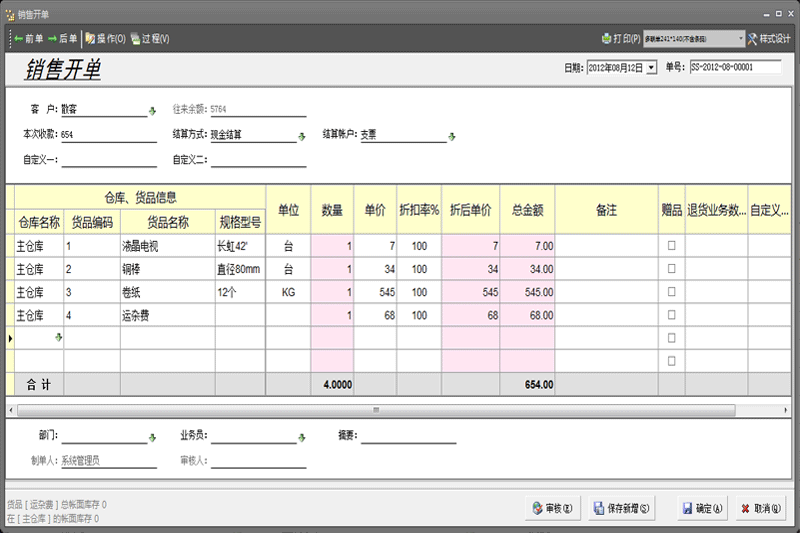Open the print template dropdown
This screenshot has width=800, height=533.
[740, 39]
